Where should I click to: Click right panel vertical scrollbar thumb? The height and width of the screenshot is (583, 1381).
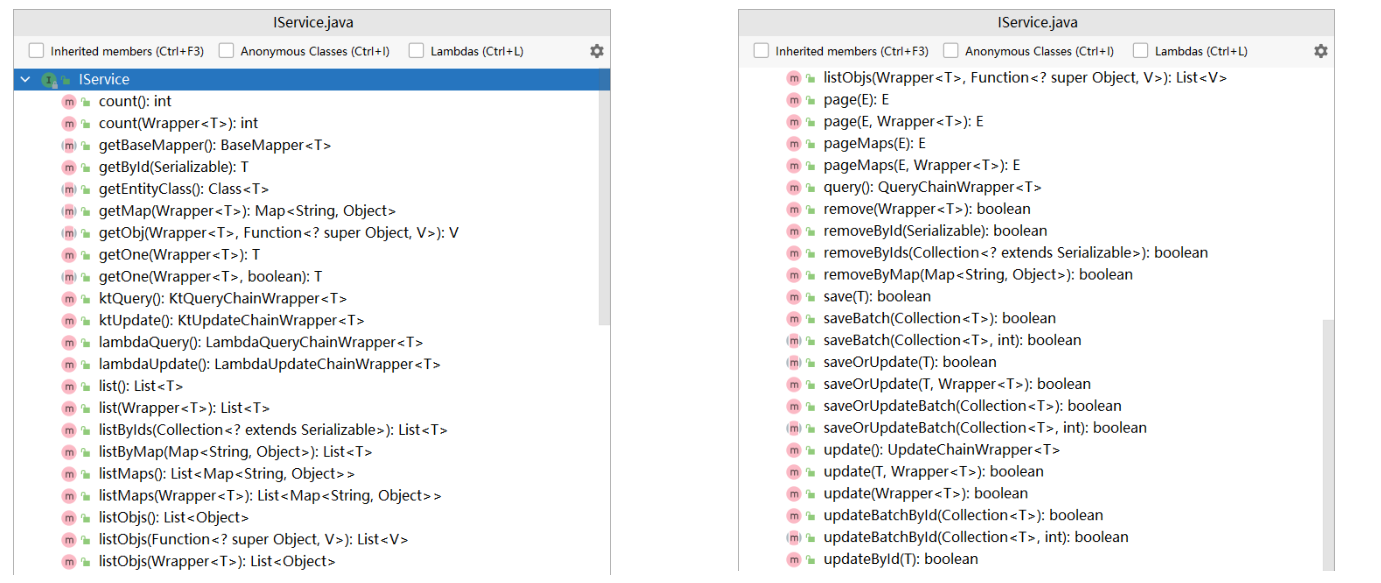(x=1328, y=445)
